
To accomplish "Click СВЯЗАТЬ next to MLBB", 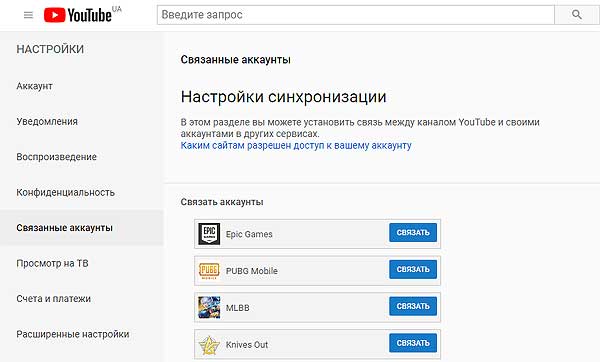I will [x=413, y=306].
